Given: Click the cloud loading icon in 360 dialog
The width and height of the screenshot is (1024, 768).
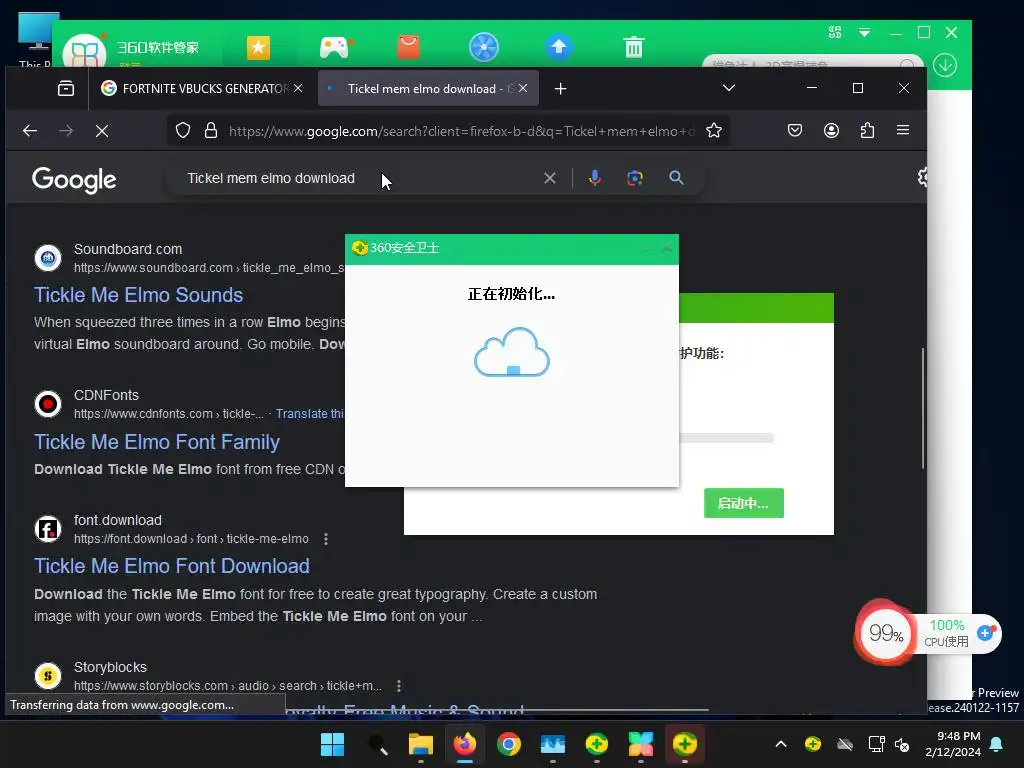Looking at the screenshot, I should [512, 352].
